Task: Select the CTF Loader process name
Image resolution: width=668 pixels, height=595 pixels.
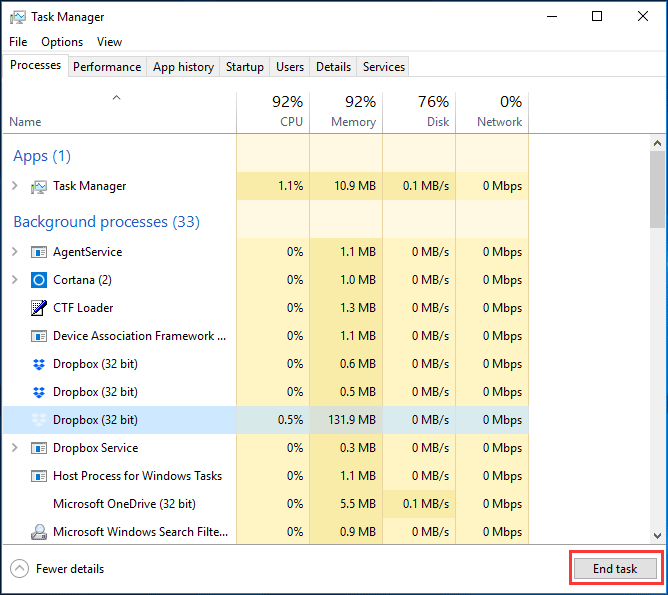Action: pyautogui.click(x=83, y=308)
